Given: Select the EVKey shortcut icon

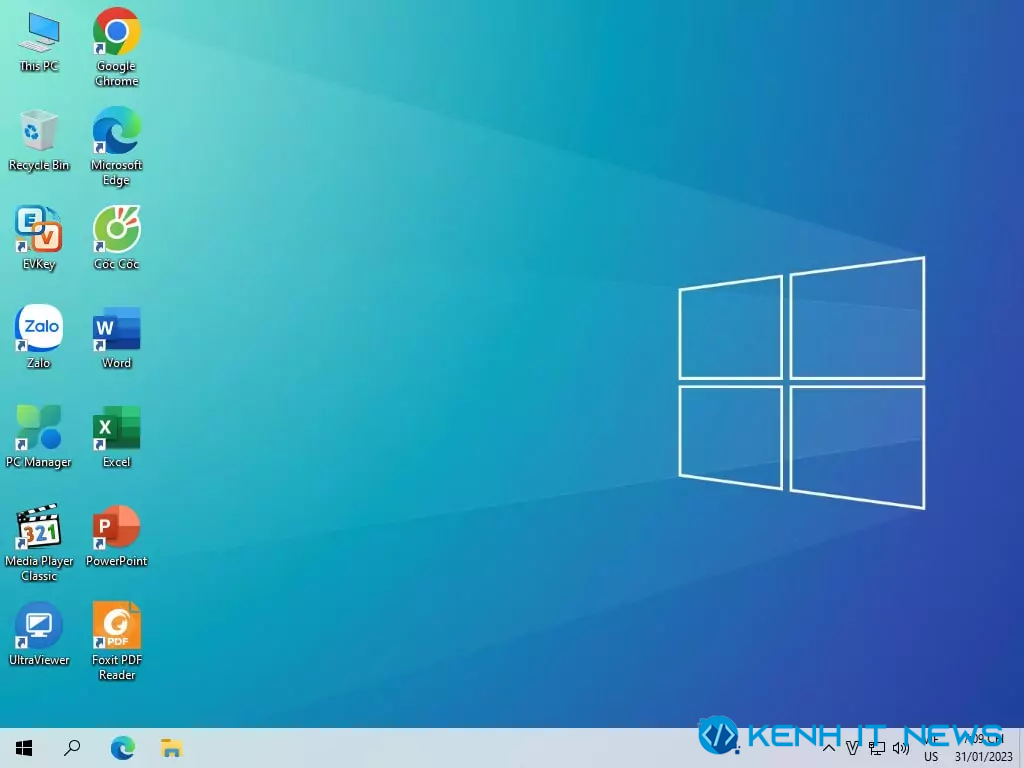Looking at the screenshot, I should click(x=39, y=238).
